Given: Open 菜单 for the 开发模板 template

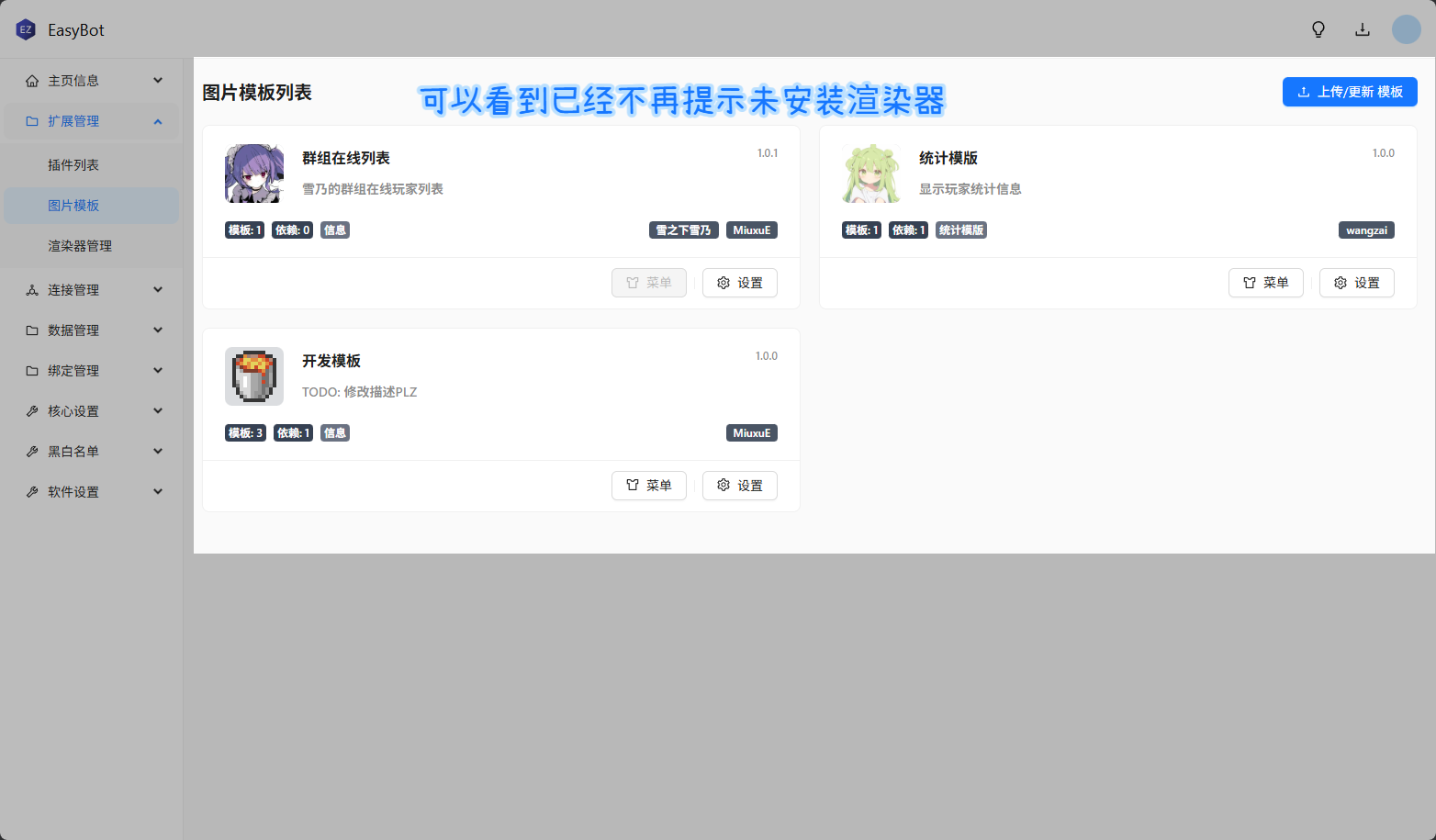Looking at the screenshot, I should coord(648,486).
